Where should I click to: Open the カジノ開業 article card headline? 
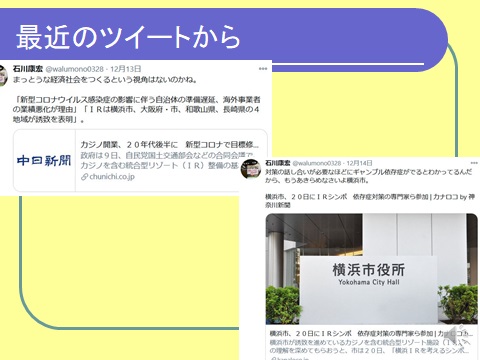point(169,145)
